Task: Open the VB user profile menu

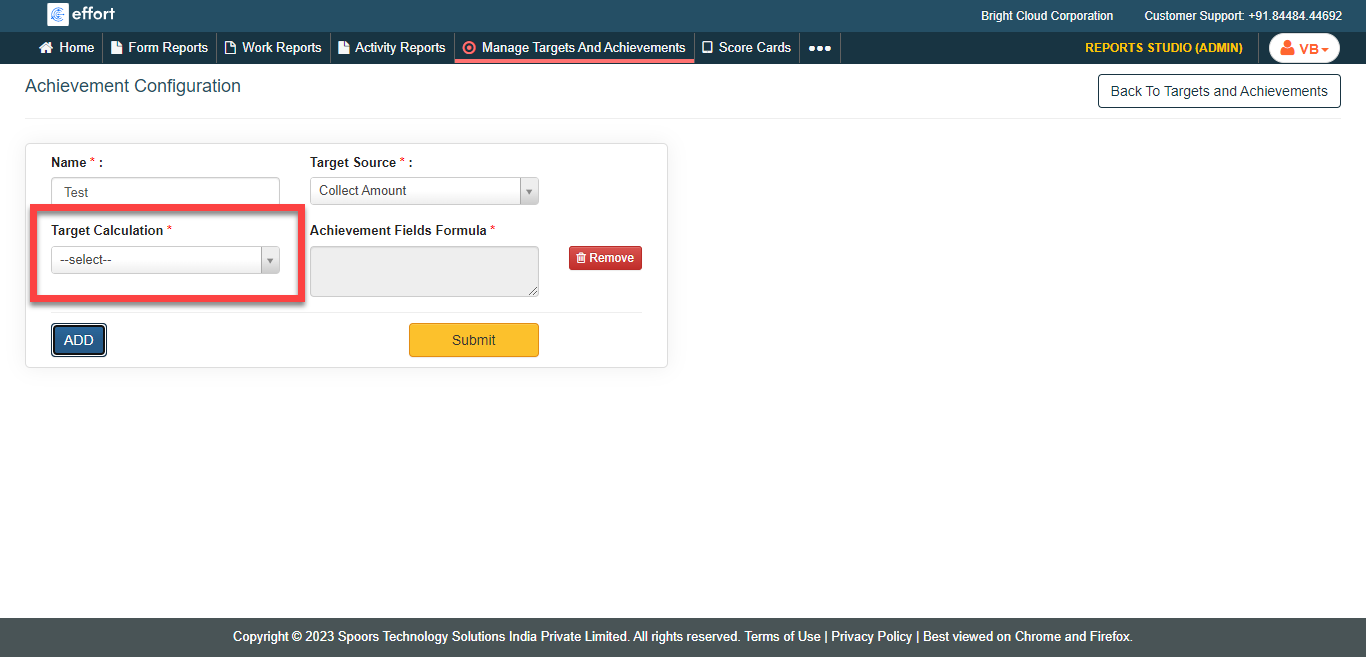Action: tap(1304, 48)
